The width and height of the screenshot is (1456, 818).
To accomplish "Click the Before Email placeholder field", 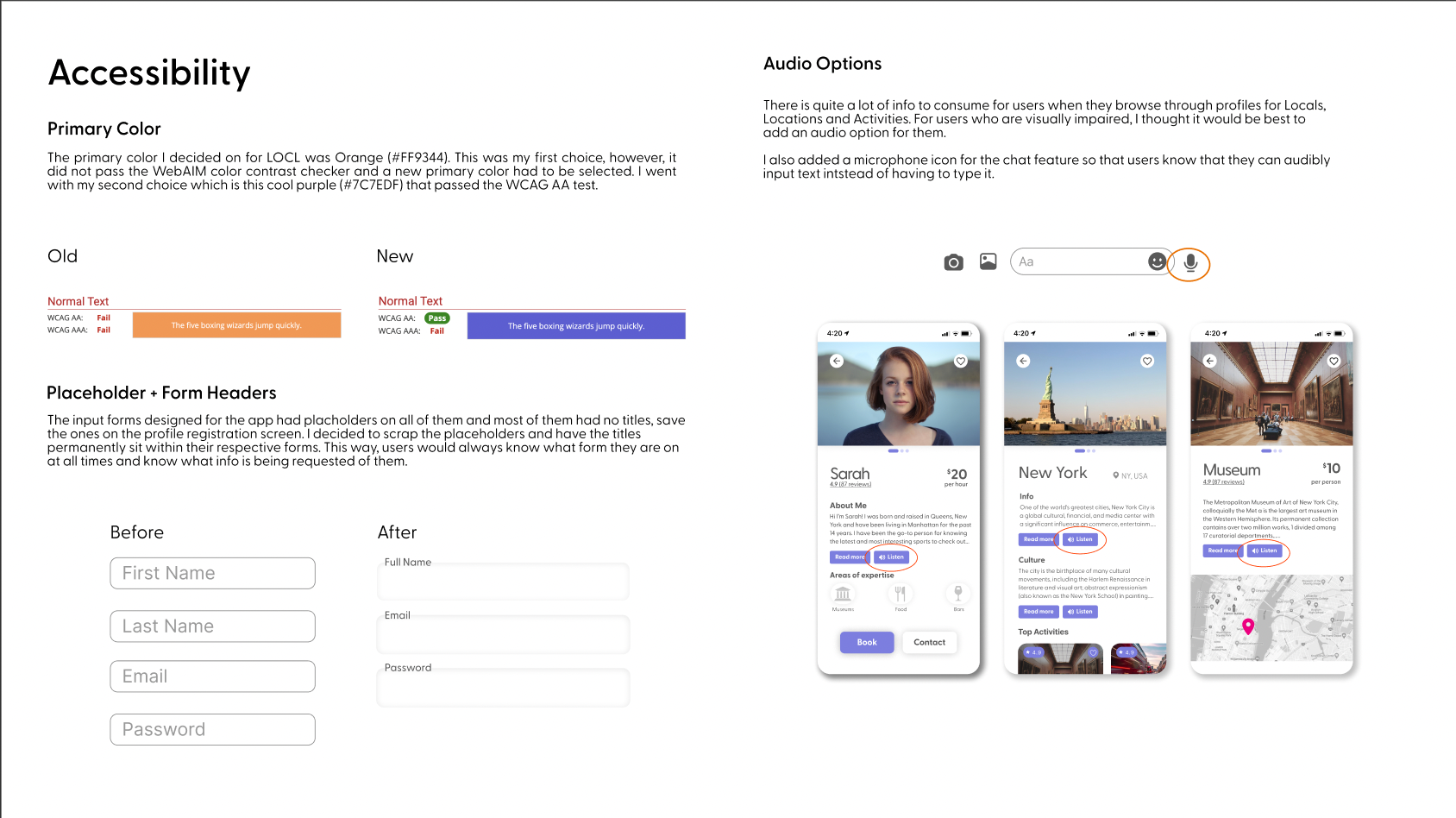I will click(212, 676).
